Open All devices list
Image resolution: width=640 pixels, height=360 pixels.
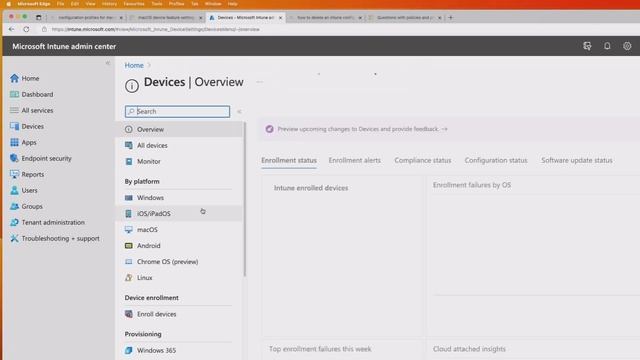180,145
